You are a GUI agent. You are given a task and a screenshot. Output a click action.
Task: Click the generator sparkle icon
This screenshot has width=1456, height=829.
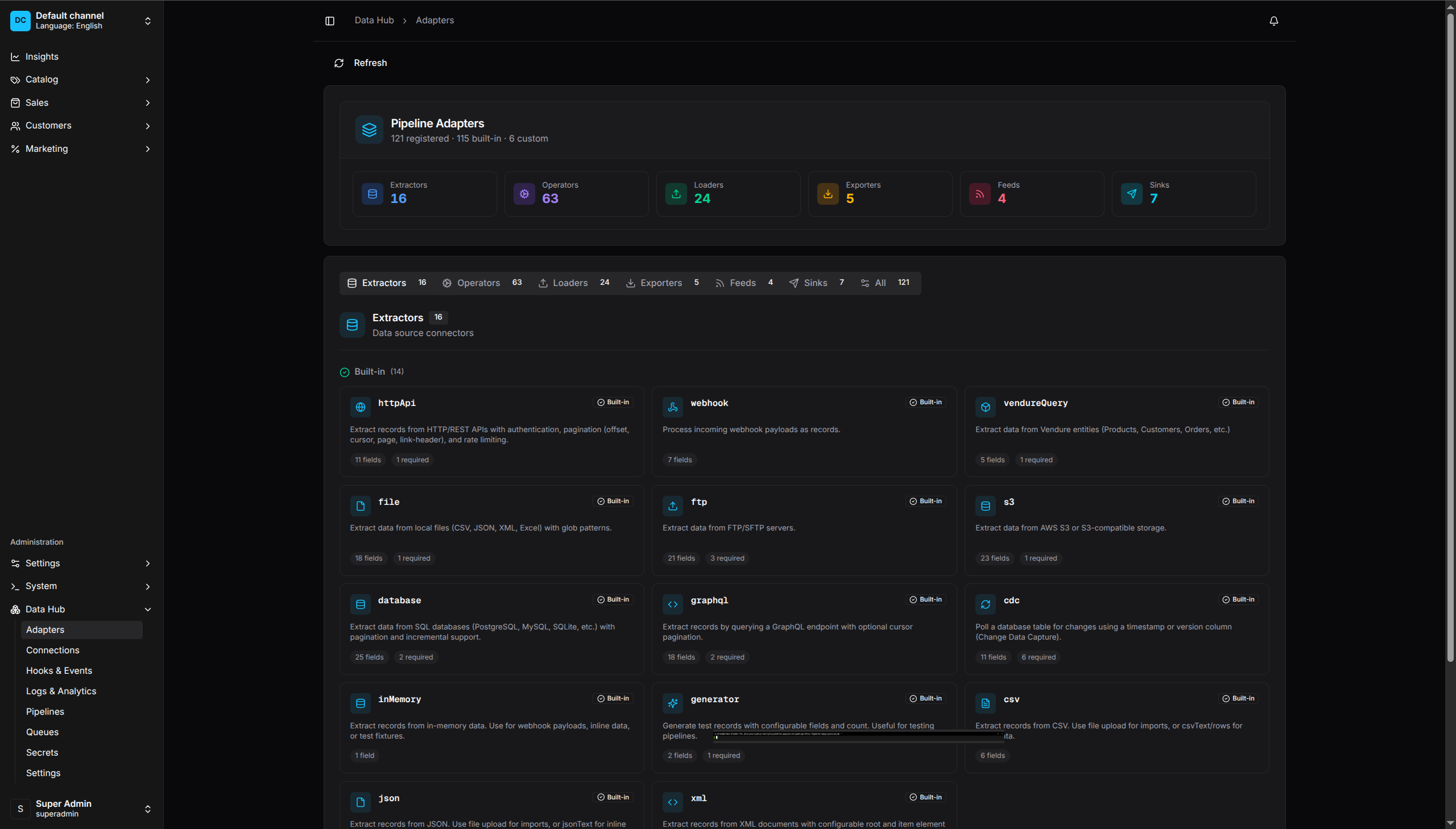[672, 703]
